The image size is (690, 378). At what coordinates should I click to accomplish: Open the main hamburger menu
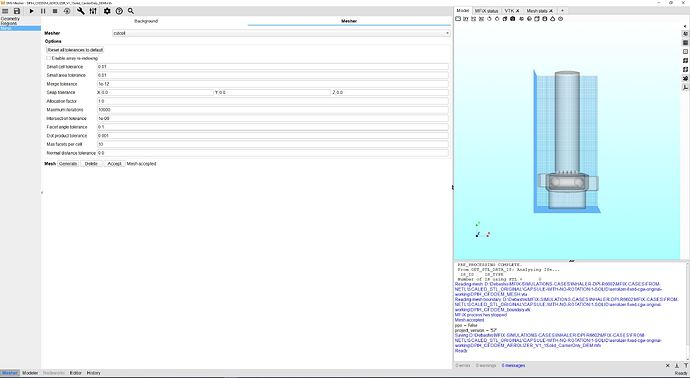(x=5, y=11)
